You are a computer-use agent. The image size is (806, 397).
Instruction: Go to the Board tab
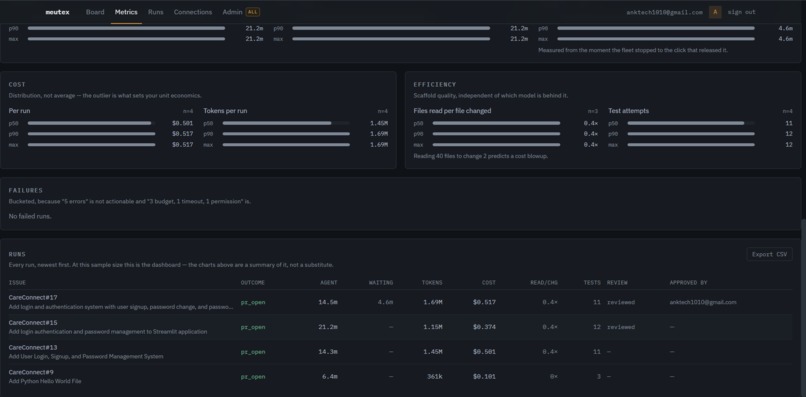[95, 12]
